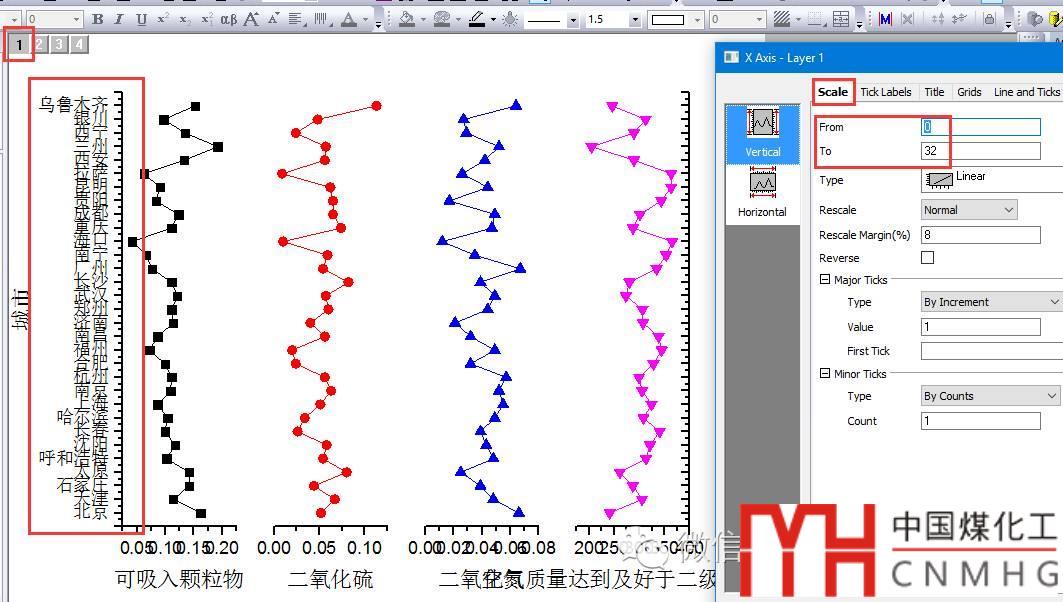1063x602 pixels.
Task: Open Major Ticks Type By Increment dropdown
Action: coord(991,302)
